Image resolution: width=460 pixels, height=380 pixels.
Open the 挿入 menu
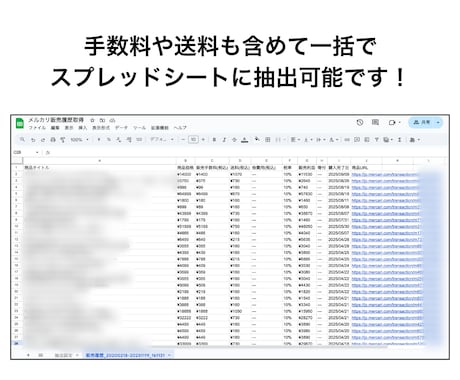82,128
